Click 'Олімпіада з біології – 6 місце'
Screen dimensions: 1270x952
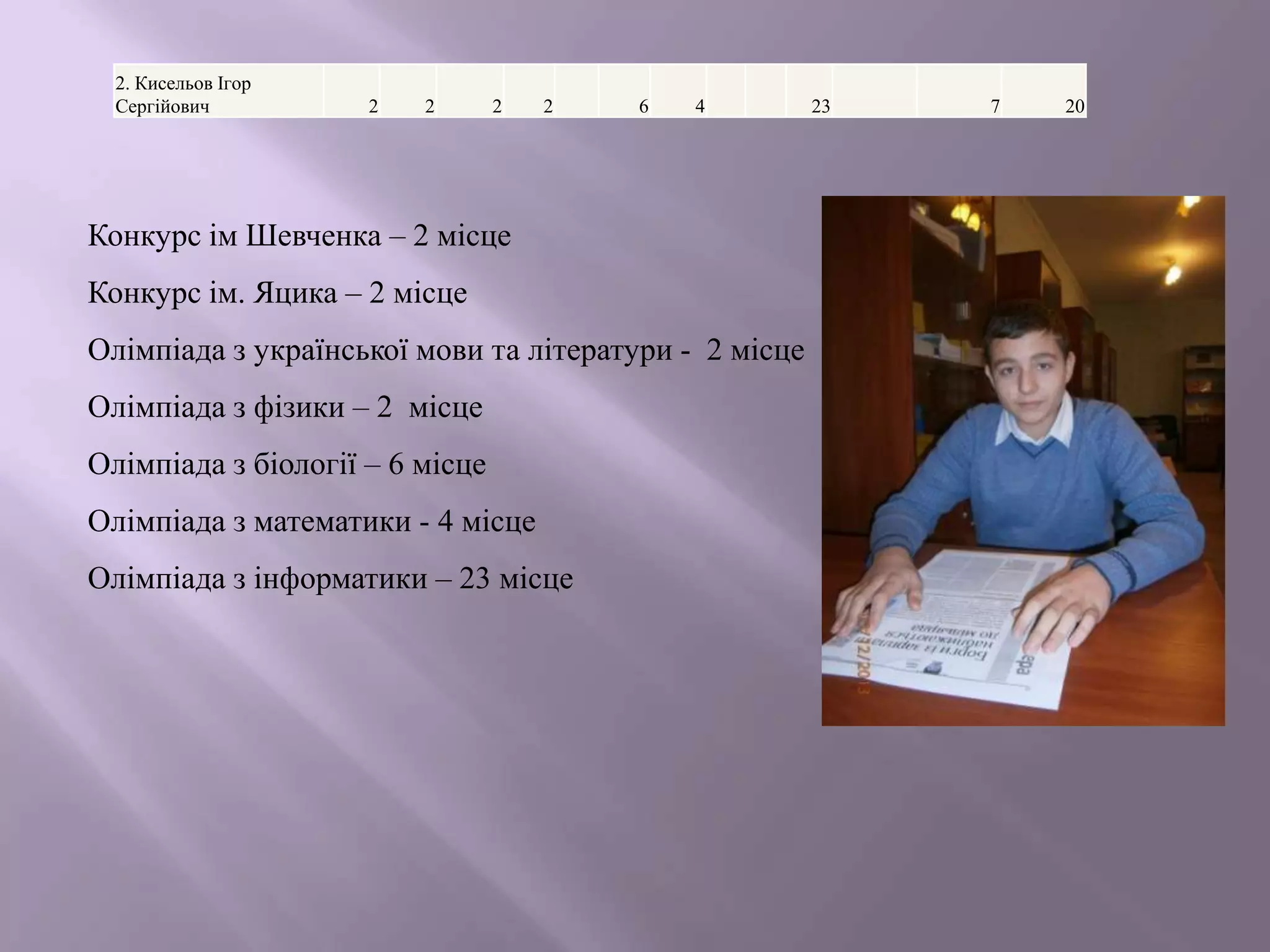(286, 464)
